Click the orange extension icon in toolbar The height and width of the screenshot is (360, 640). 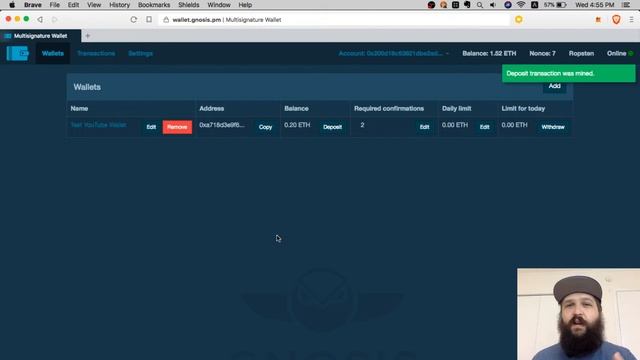(x=598, y=20)
